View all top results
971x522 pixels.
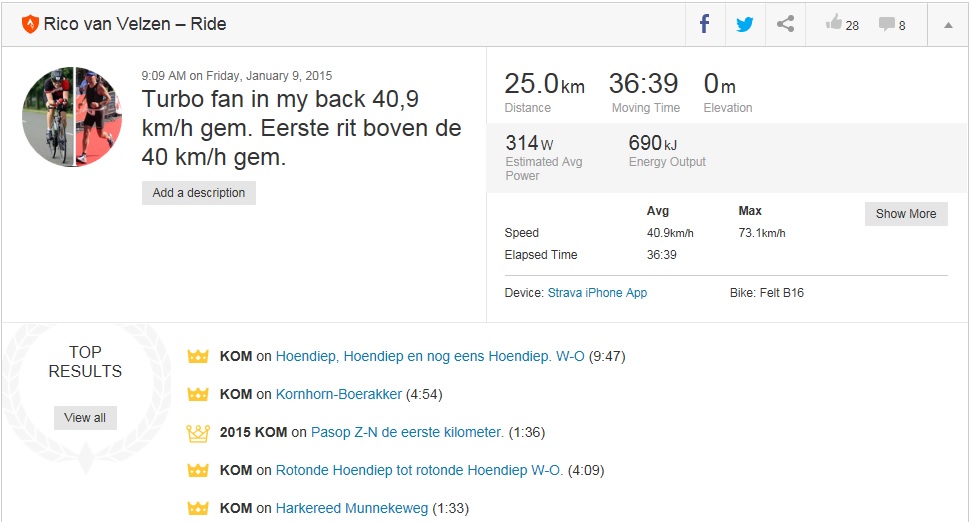point(85,417)
